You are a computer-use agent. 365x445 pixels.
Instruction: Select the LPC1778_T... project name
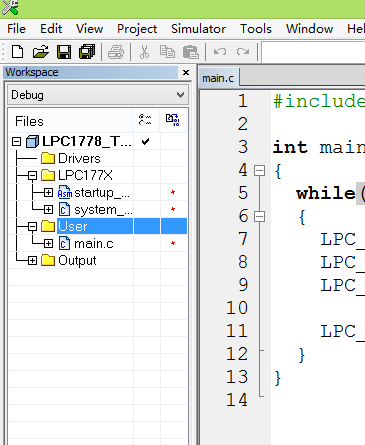pyautogui.click(x=87, y=141)
